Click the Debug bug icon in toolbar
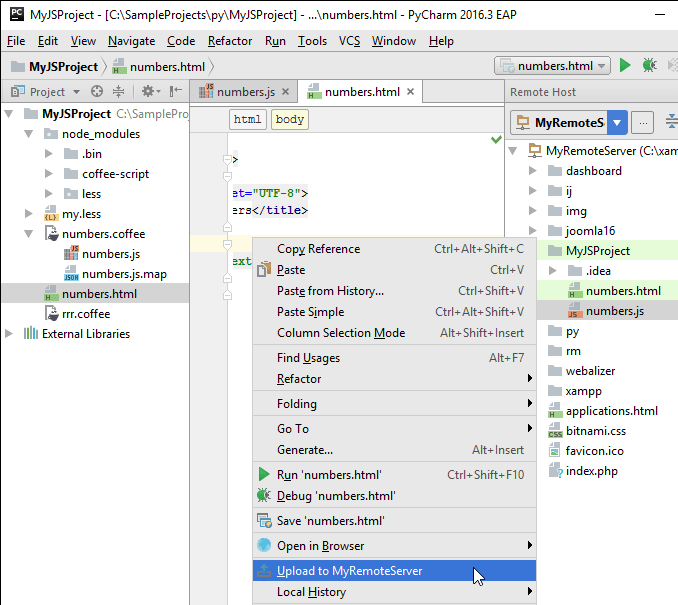This screenshot has width=678, height=605. coord(649,65)
